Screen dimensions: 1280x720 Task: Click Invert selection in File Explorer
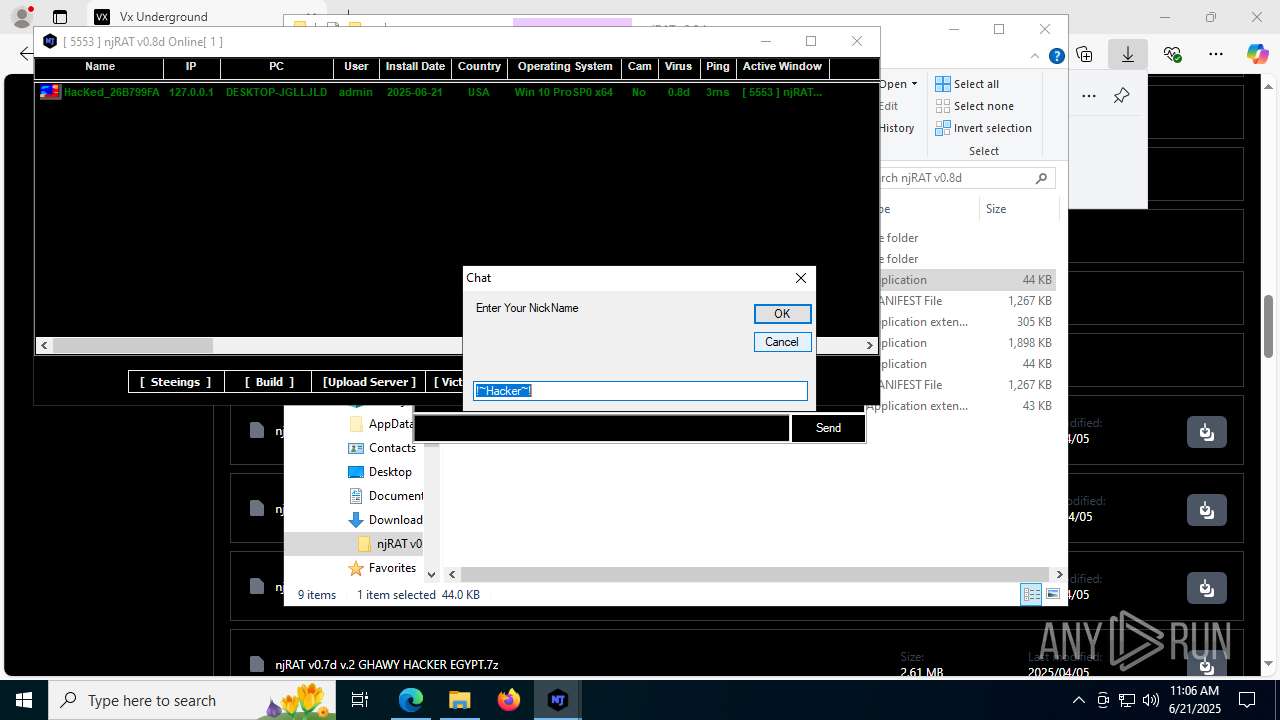tap(983, 128)
